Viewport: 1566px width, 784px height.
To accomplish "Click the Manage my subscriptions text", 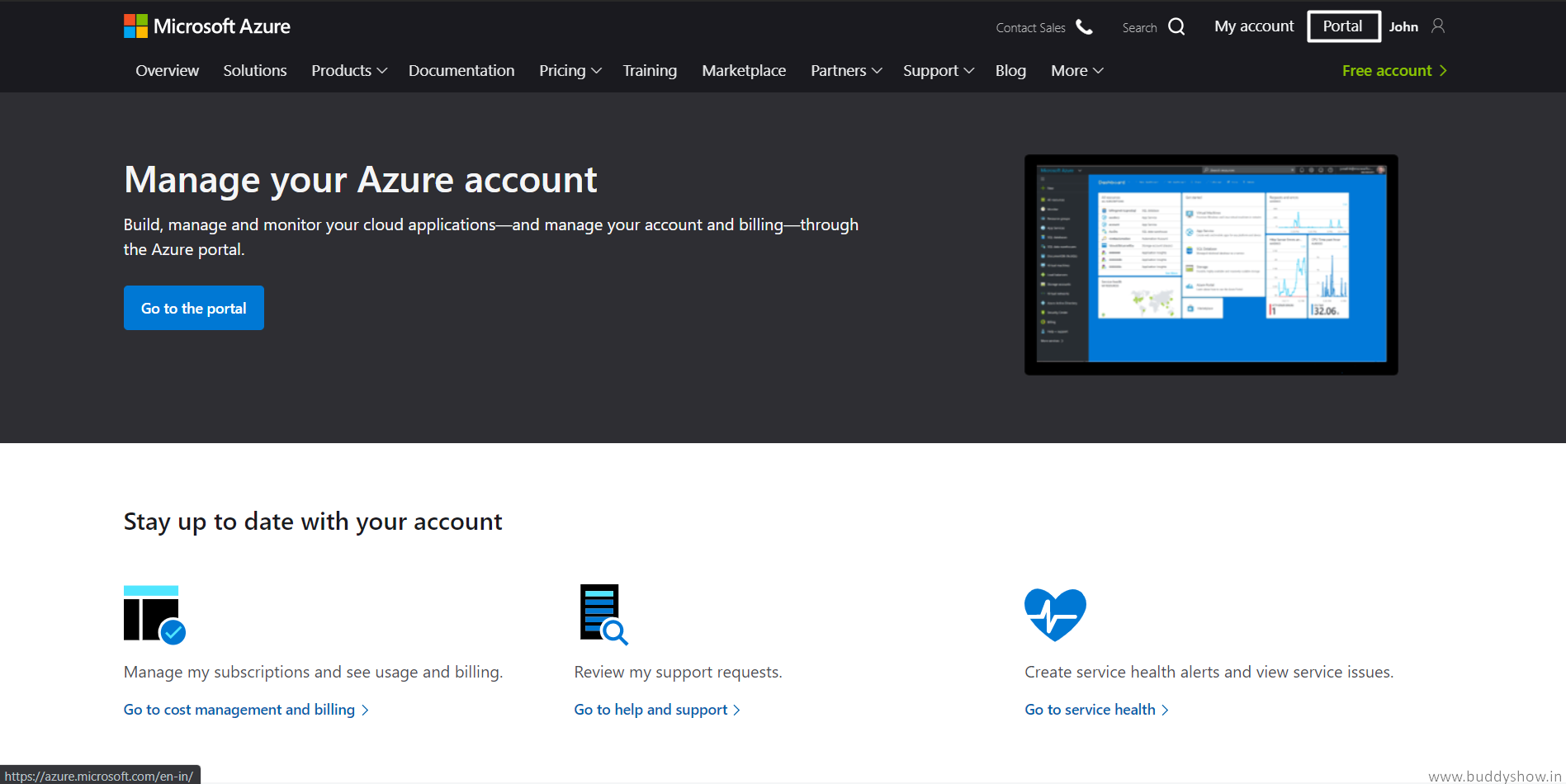I will pos(314,673).
